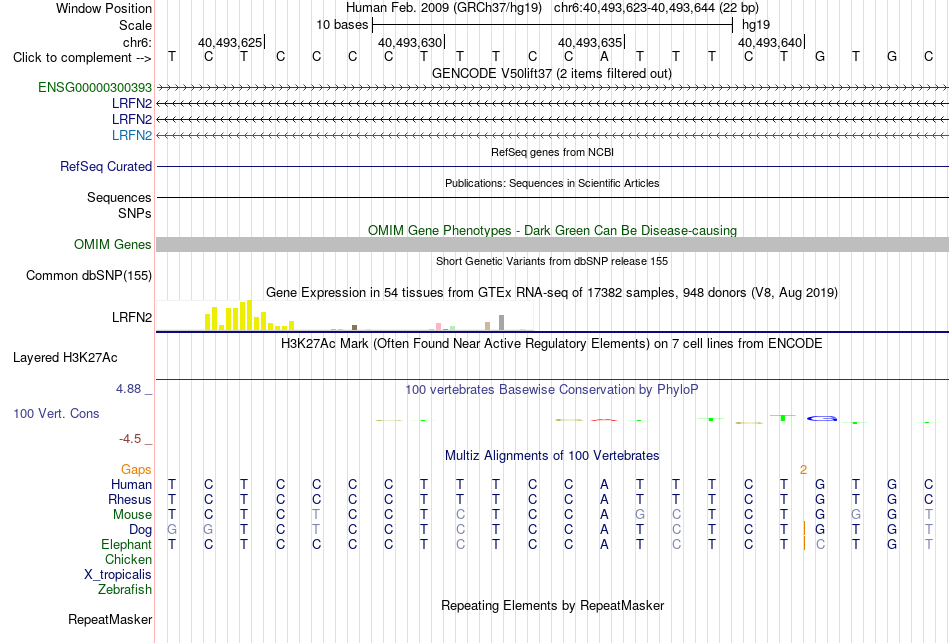Click the gray OMIM Genes bar
This screenshot has height=643, width=950.
[552, 244]
